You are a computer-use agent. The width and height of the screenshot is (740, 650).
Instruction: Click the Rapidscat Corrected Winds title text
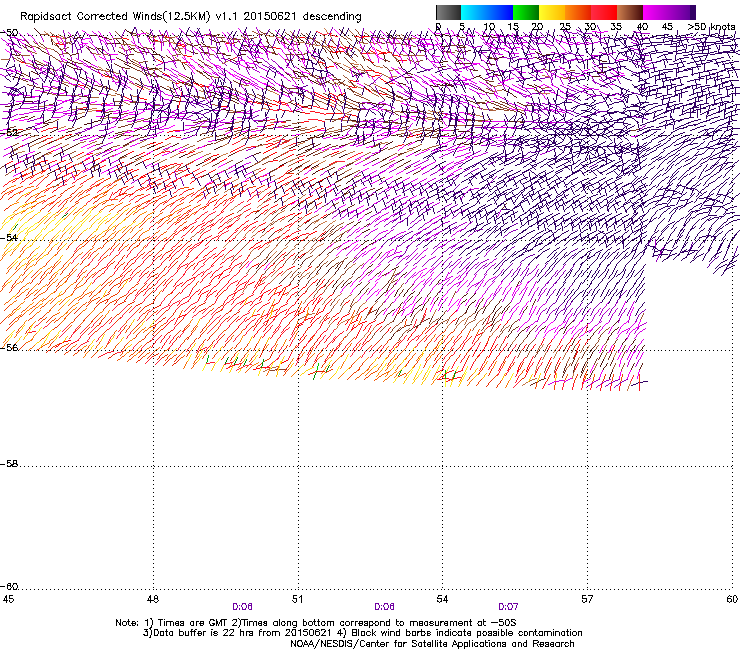click(191, 16)
